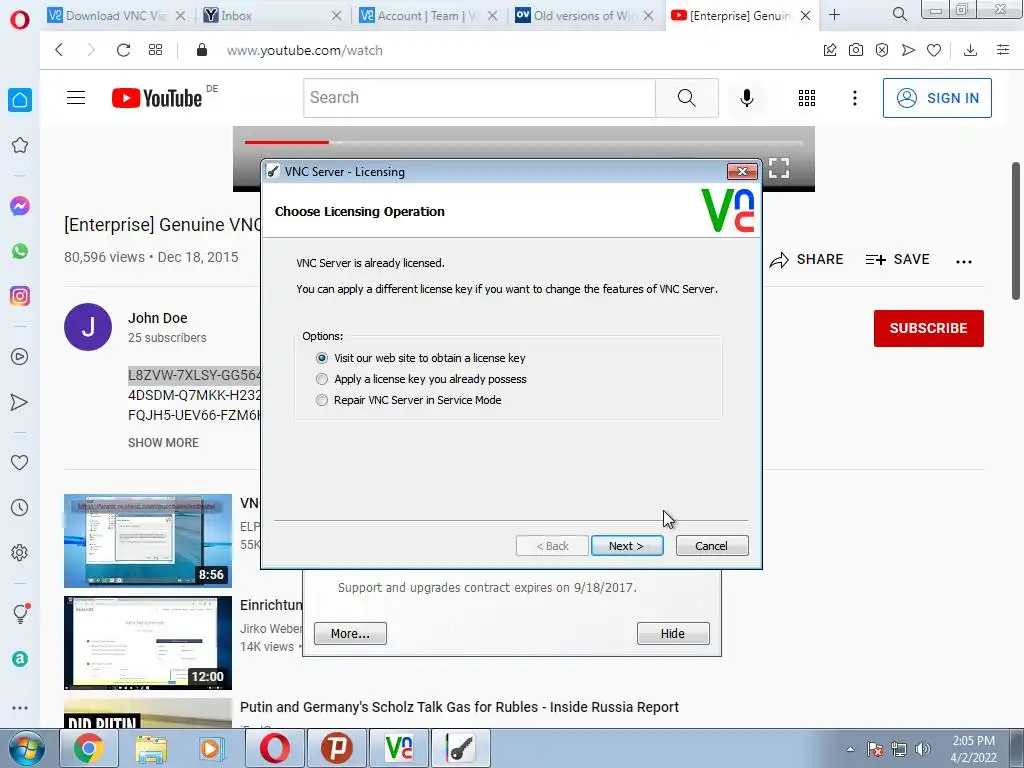Image resolution: width=1024 pixels, height=768 pixels.
Task: Click the site security padlock icon
Action: coord(202,50)
